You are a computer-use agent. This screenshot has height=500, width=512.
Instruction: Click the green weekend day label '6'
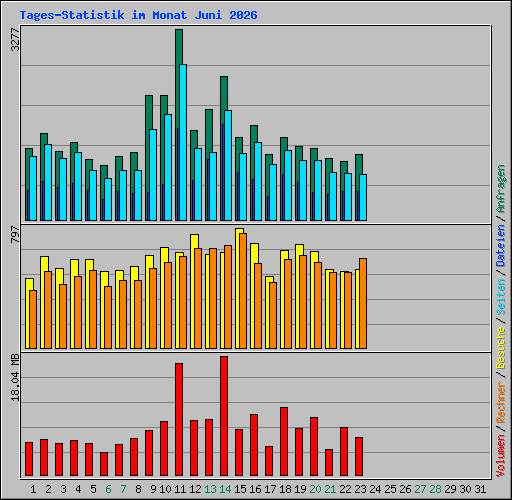tap(108, 489)
